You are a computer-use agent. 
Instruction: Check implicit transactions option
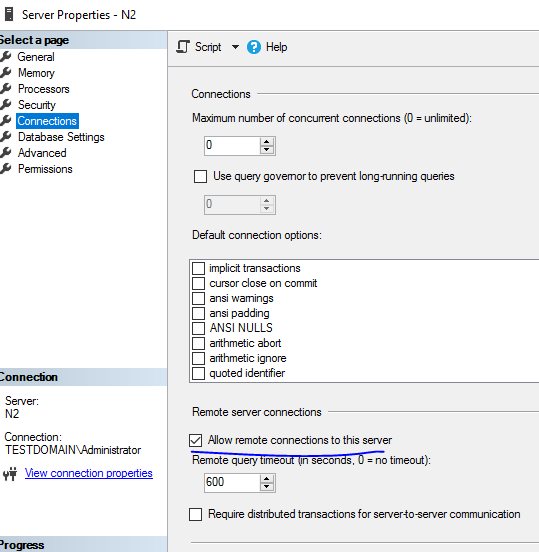[x=198, y=268]
